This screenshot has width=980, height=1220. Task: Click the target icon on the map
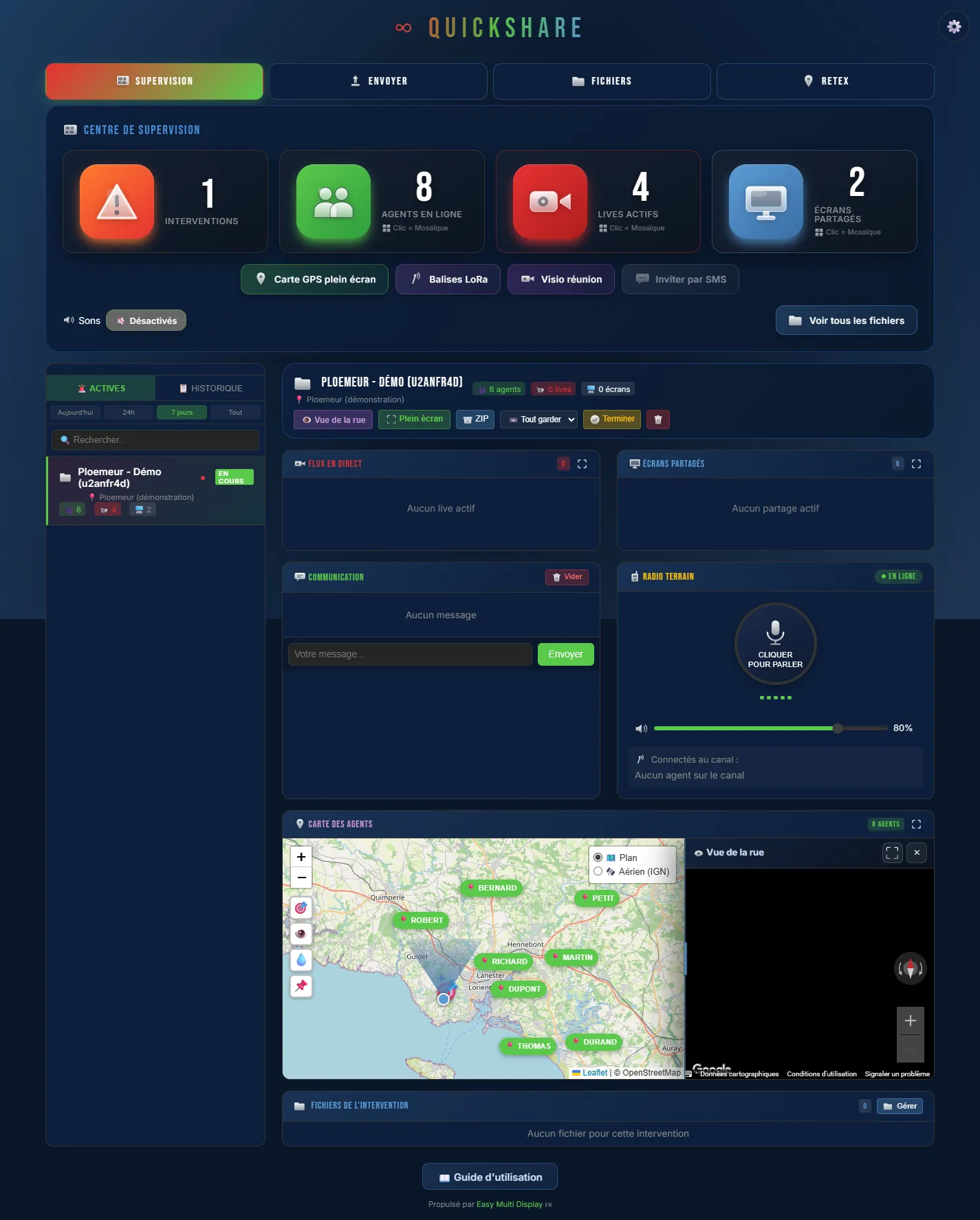(x=301, y=908)
